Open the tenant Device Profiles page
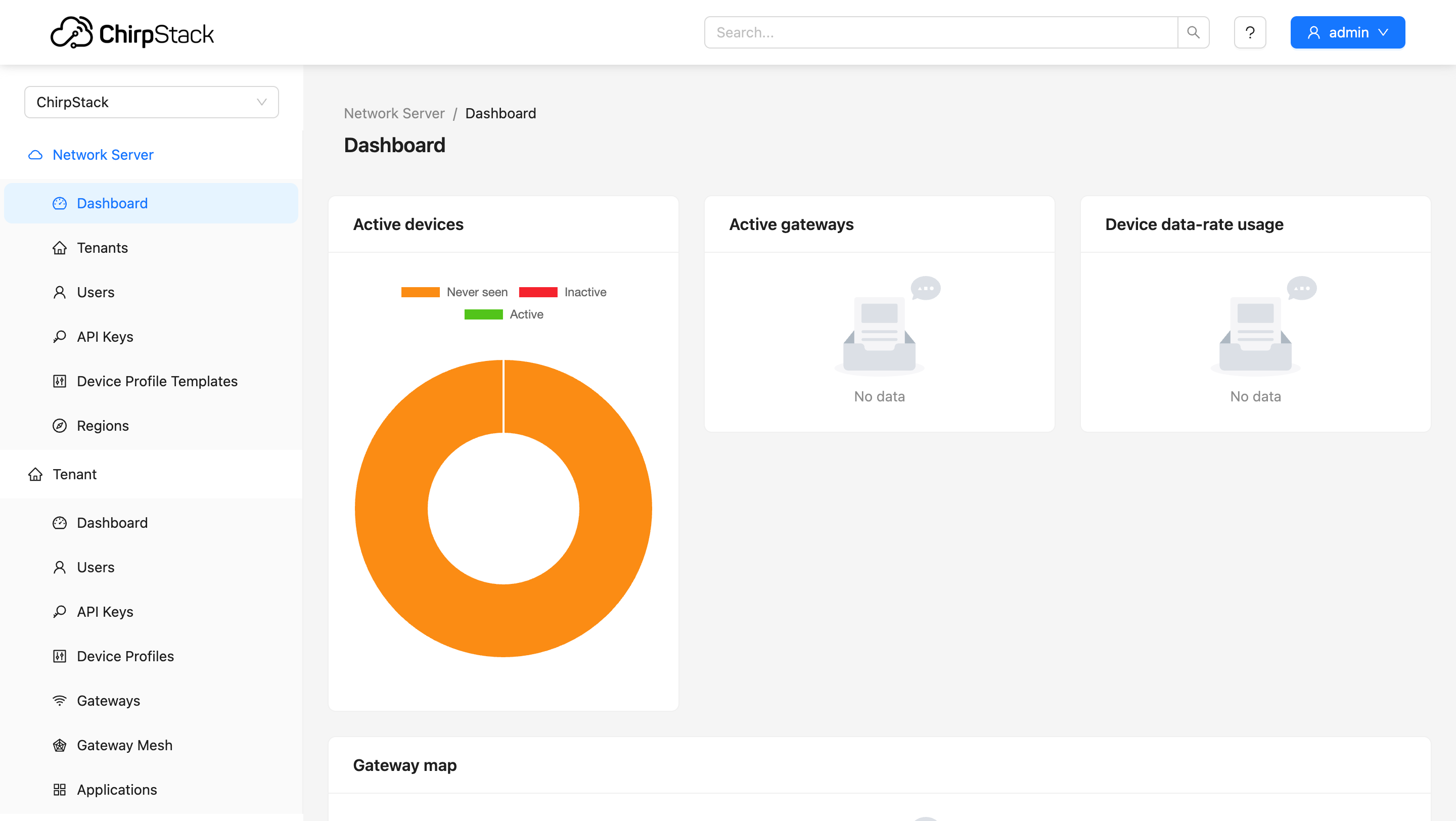 click(x=125, y=656)
